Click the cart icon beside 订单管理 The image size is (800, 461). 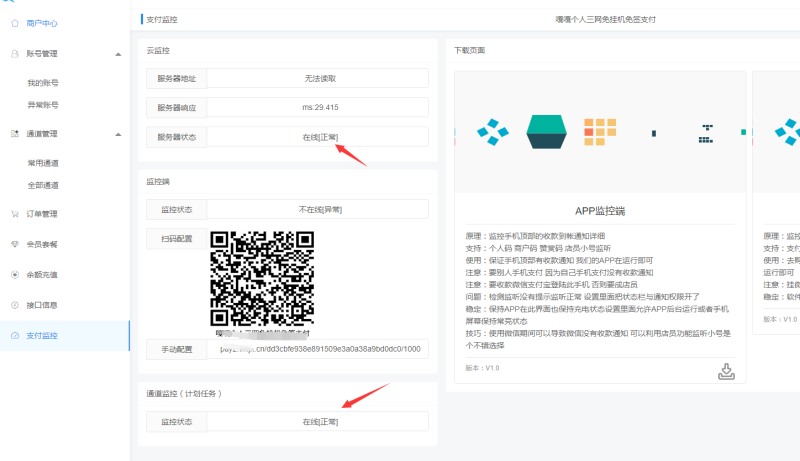click(x=15, y=214)
